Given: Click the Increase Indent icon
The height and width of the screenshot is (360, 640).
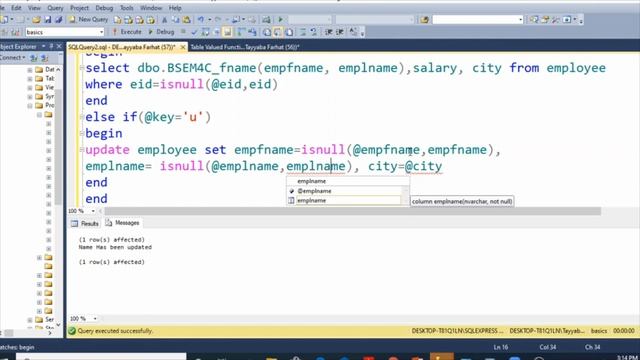Looking at the screenshot, I should pos(340,32).
